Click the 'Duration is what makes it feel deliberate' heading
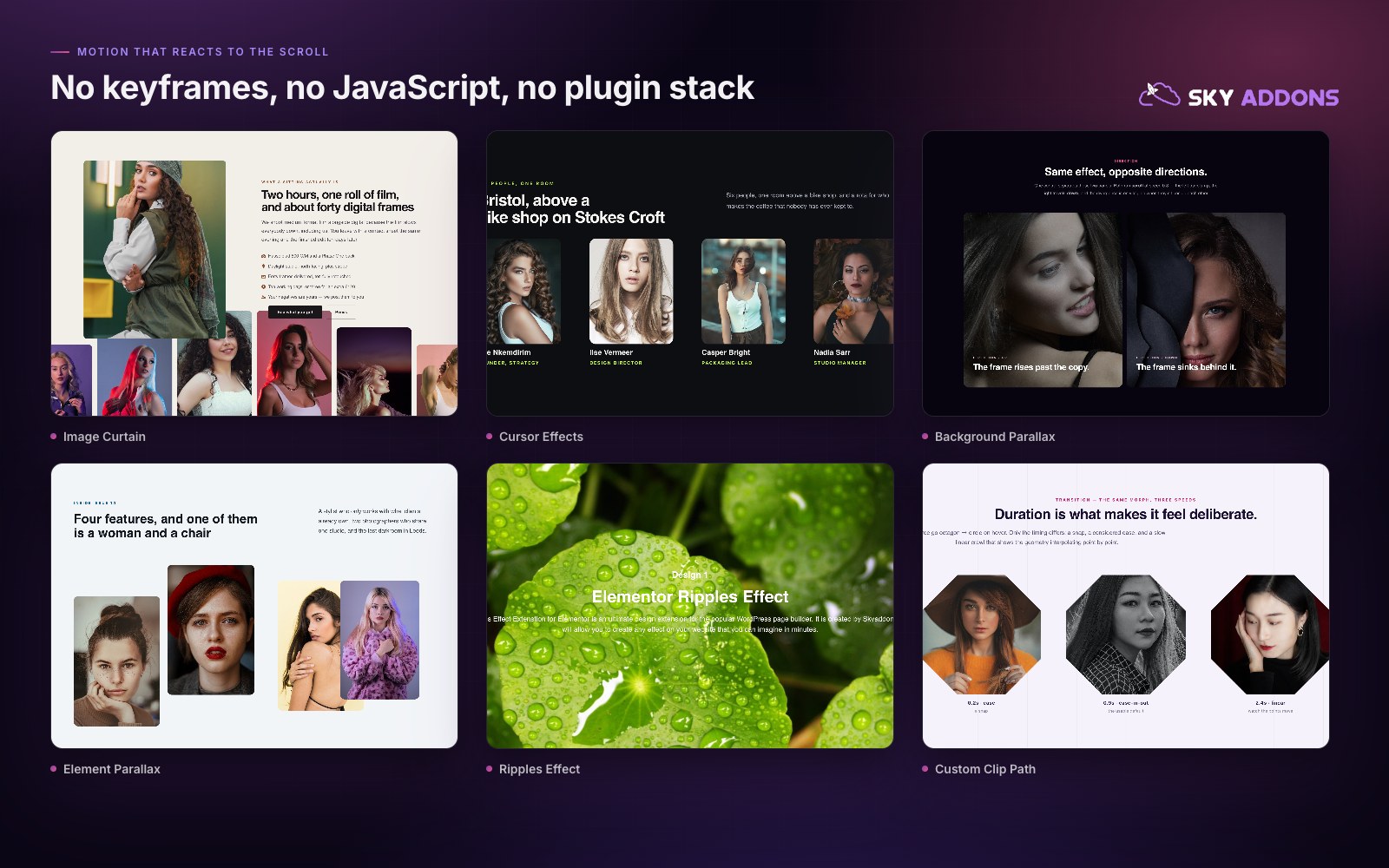Viewport: 1389px width, 868px height. click(x=1126, y=514)
